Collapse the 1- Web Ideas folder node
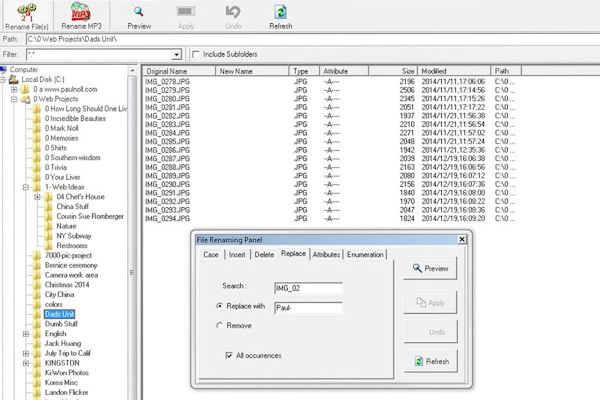This screenshot has height=400, width=600. (x=26, y=187)
